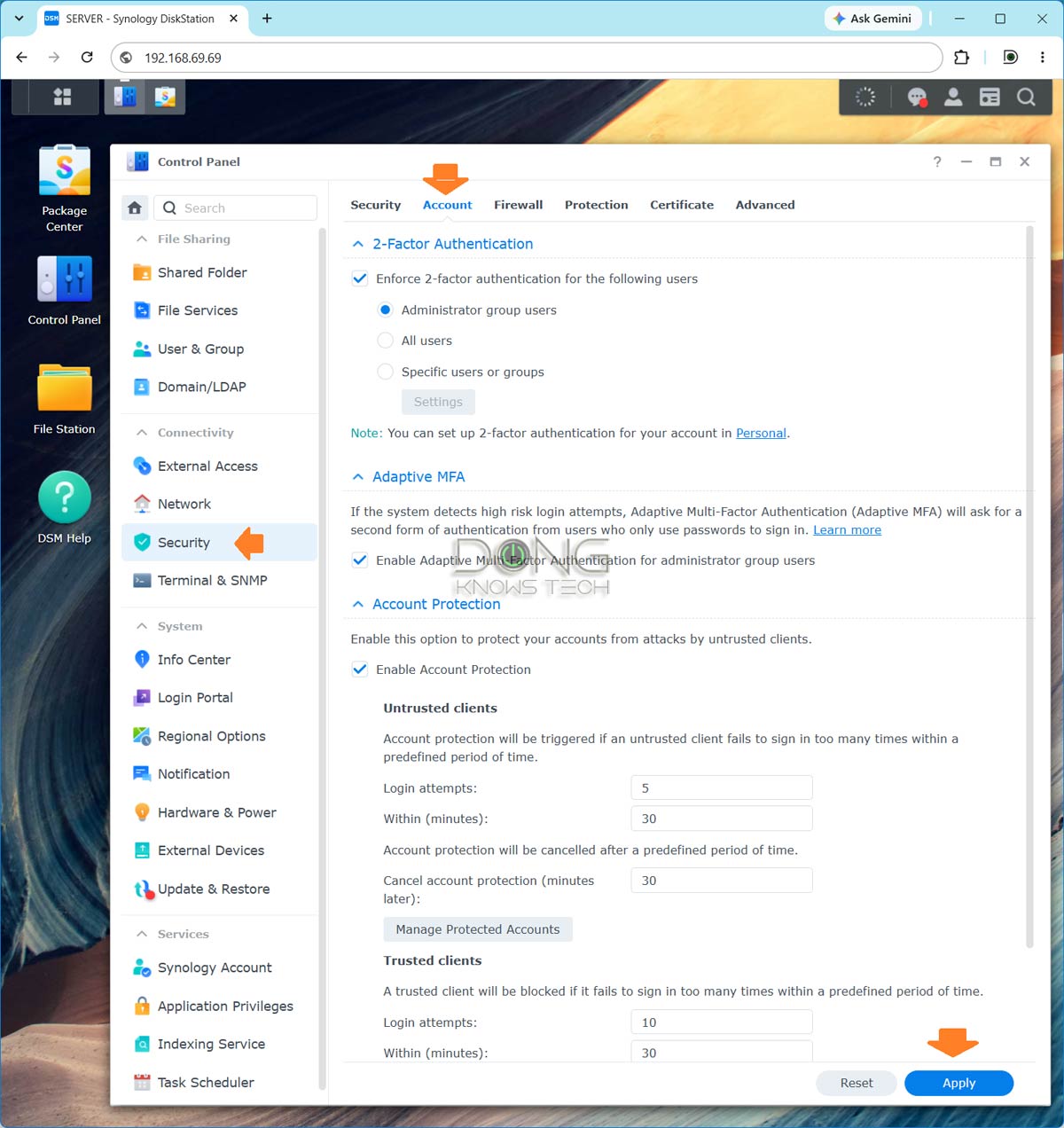Image resolution: width=1064 pixels, height=1128 pixels.
Task: Follow the Personal link
Action: pyautogui.click(x=761, y=433)
